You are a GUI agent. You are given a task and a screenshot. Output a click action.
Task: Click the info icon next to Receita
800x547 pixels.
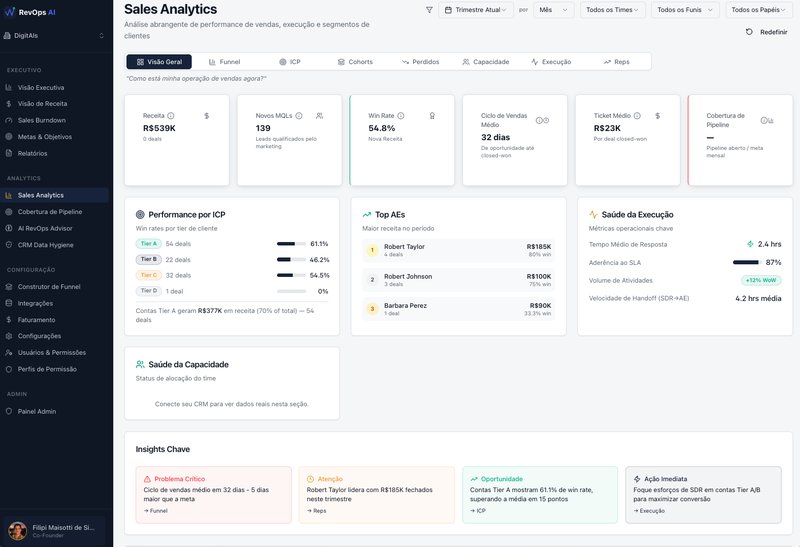click(x=171, y=116)
